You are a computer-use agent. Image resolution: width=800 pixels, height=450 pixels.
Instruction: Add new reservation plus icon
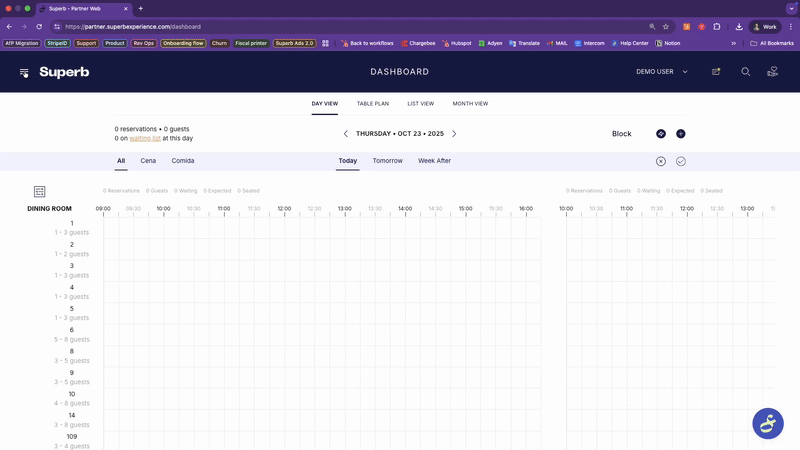pos(681,134)
